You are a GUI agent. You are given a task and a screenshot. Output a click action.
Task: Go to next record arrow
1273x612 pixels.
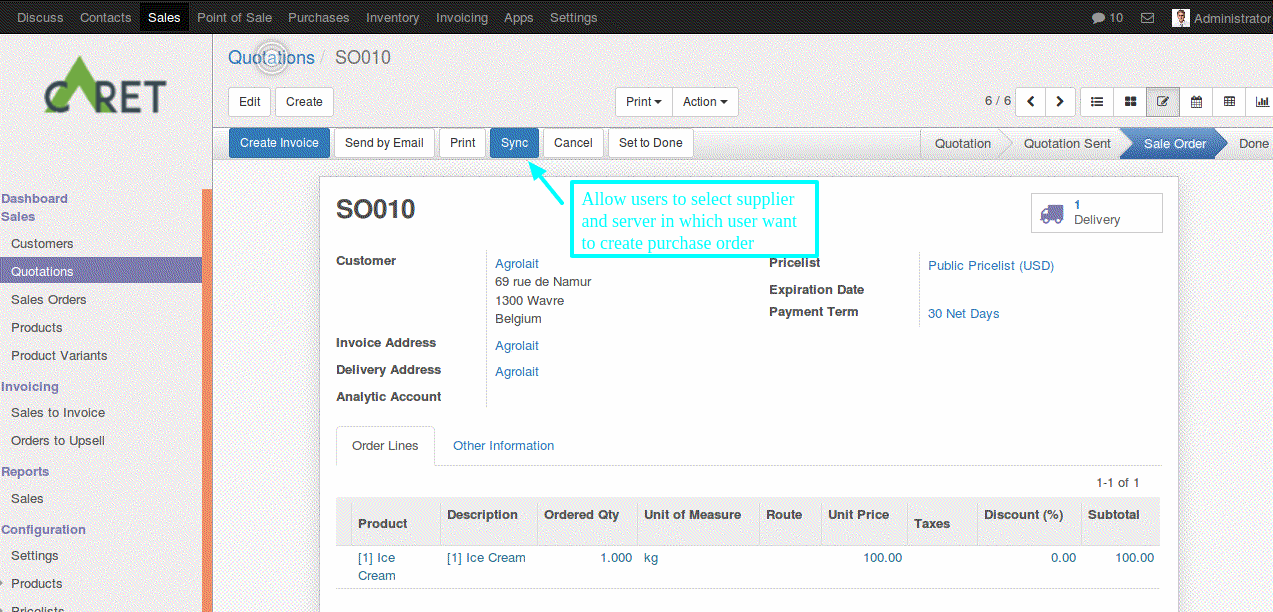1060,102
